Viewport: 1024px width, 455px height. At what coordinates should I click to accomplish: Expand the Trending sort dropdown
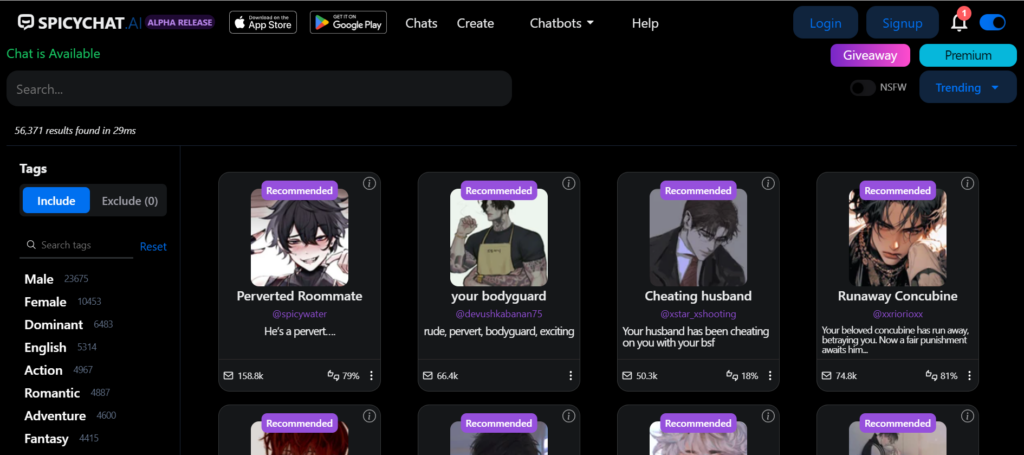pos(967,88)
